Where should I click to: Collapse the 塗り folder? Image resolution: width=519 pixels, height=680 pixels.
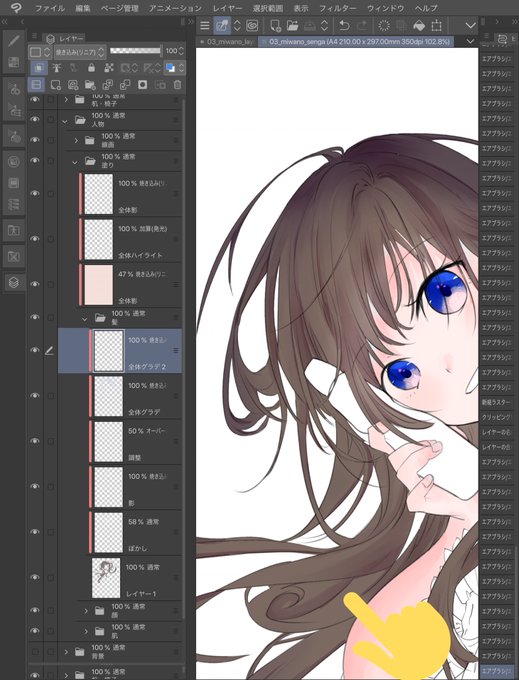pos(75,162)
